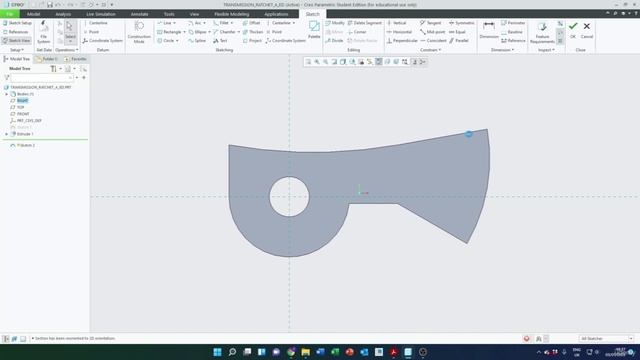Use Delete Segment tool
The image size is (640, 360).
364,23
